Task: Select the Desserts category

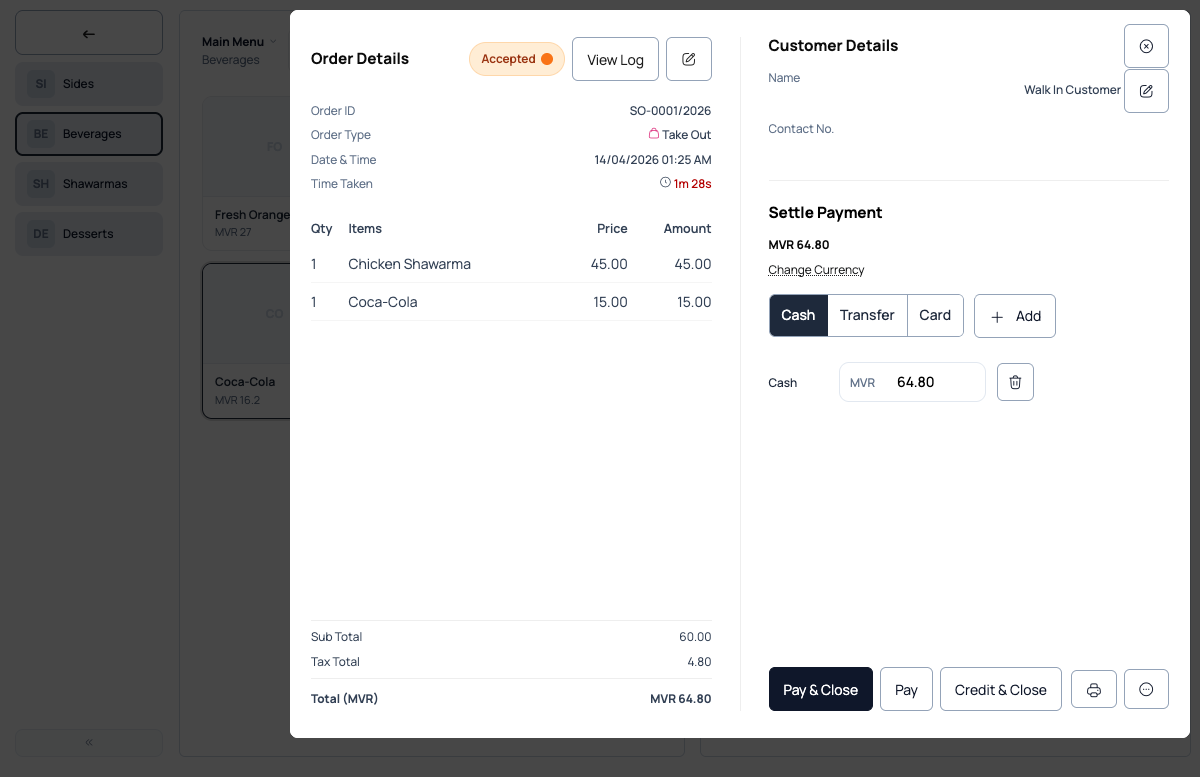Action: coord(89,234)
